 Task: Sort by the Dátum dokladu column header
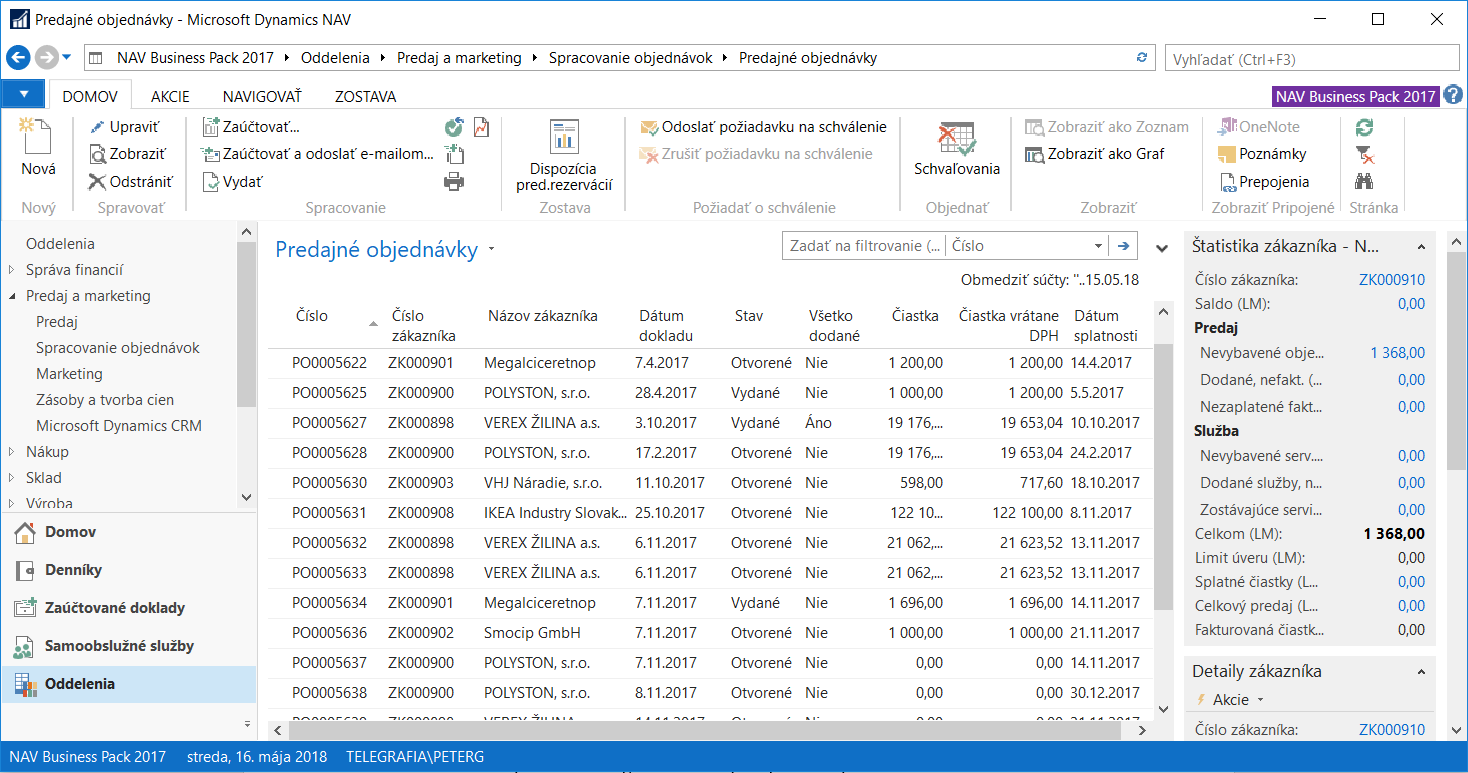(x=664, y=326)
